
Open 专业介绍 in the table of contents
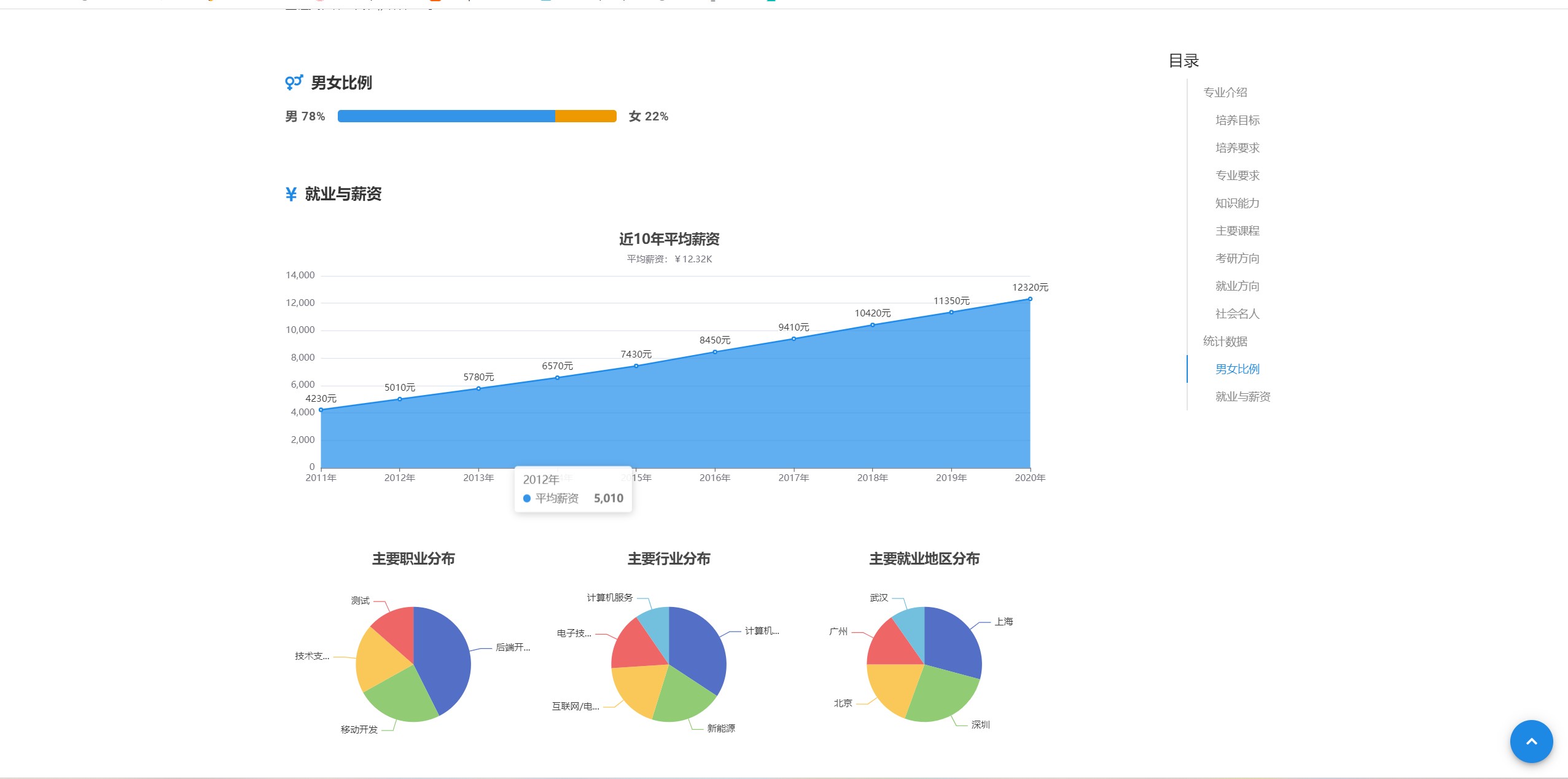(x=1225, y=92)
